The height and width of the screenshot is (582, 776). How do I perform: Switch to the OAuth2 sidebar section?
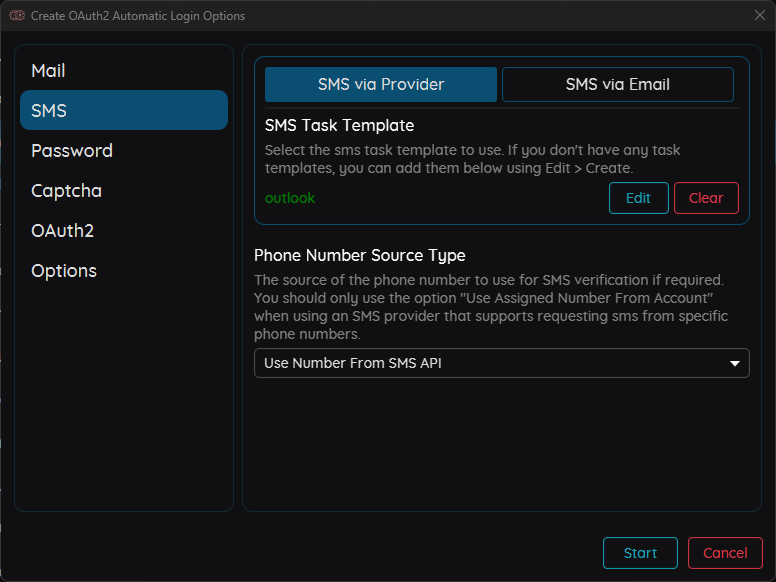coord(62,231)
